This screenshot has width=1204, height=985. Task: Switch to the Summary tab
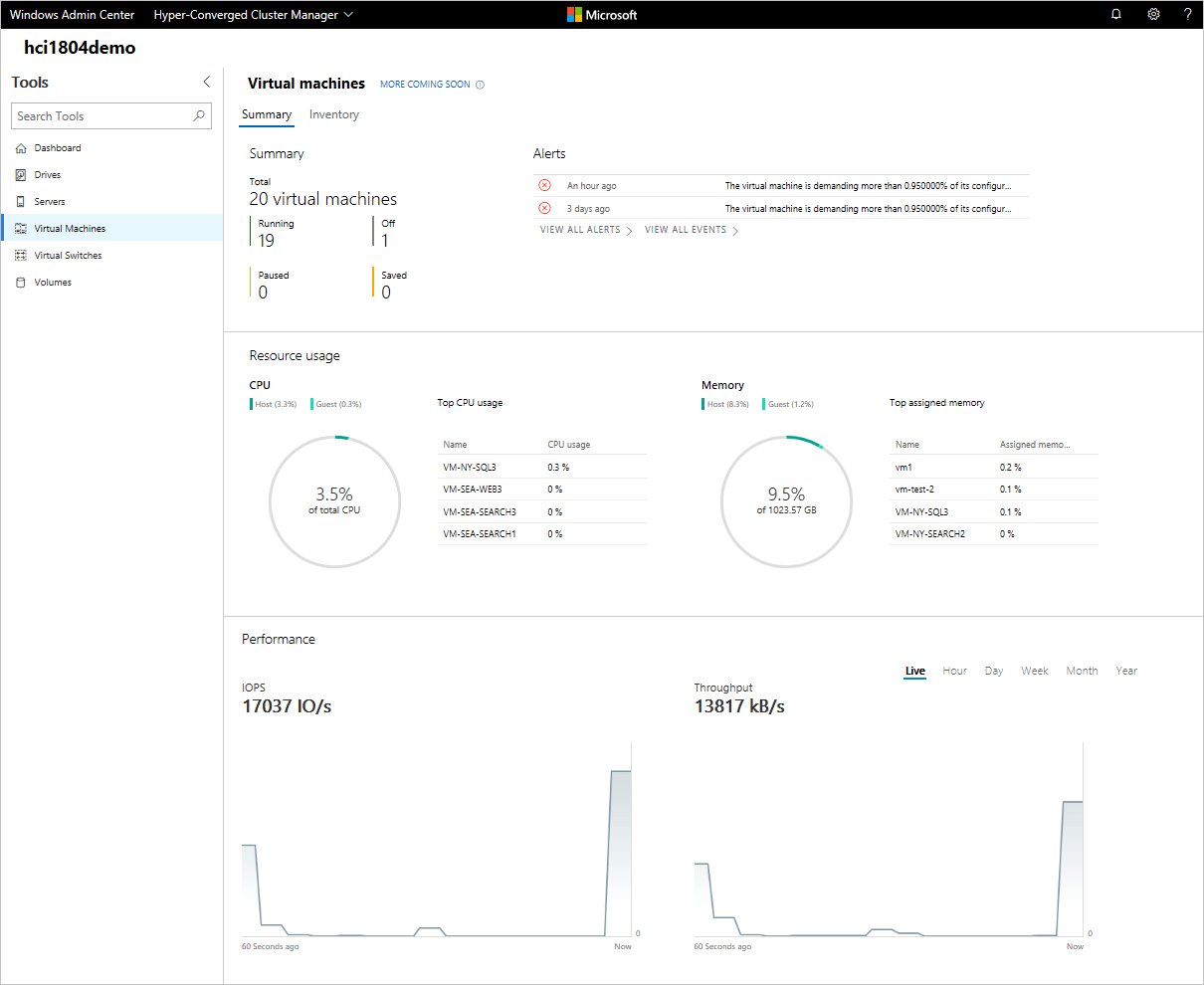point(267,114)
